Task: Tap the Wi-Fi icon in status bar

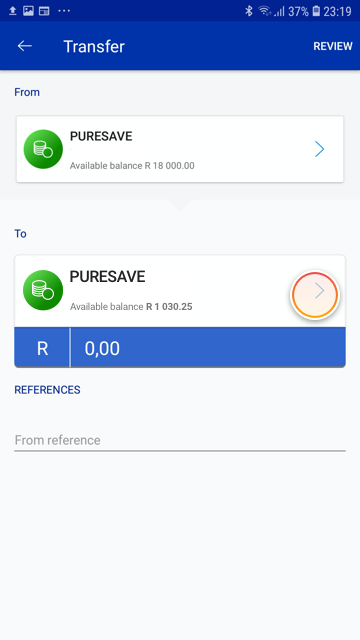Action: coord(265,11)
